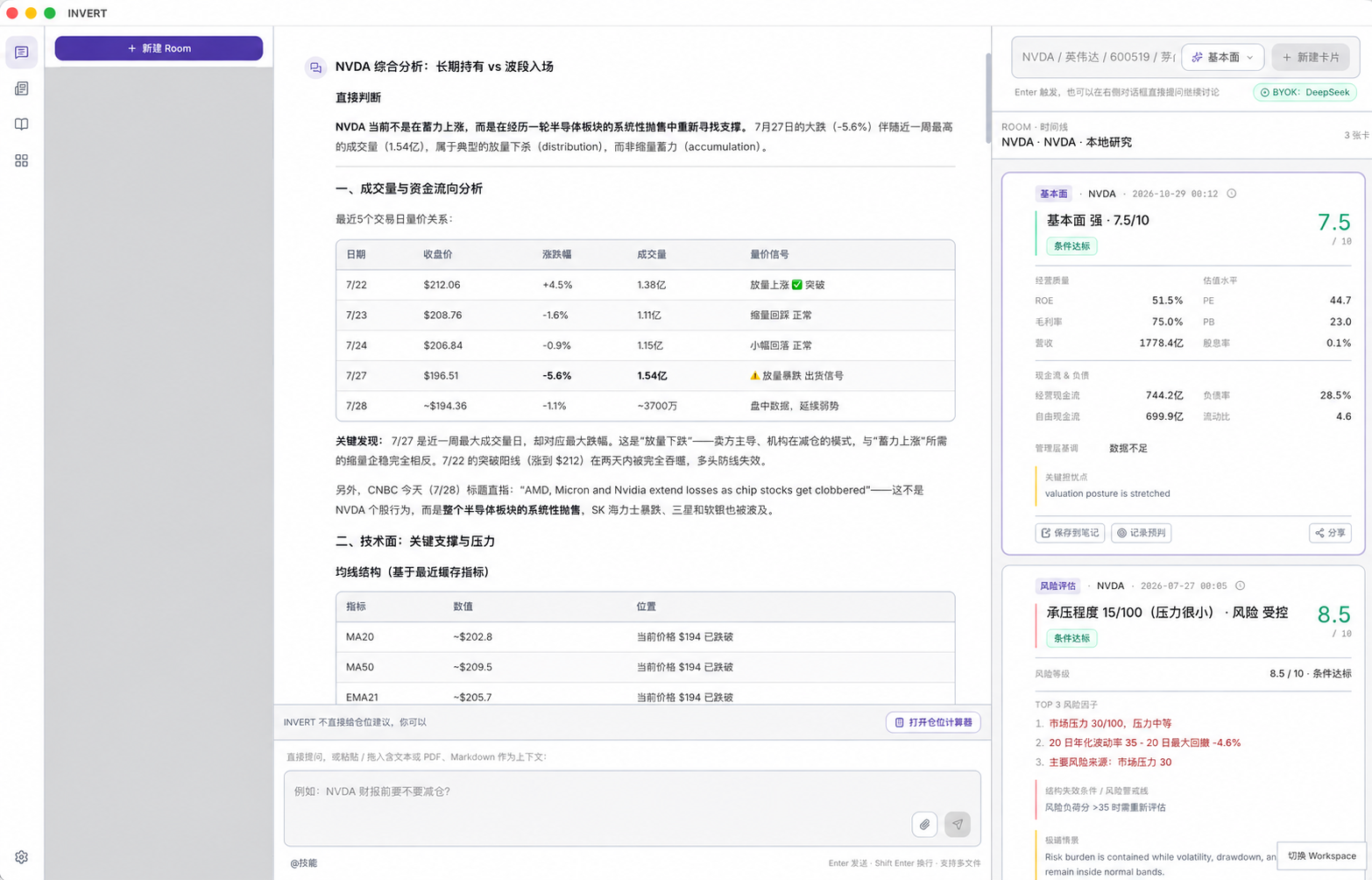Click the 主要风险来源 risk factor line

pos(1110,762)
